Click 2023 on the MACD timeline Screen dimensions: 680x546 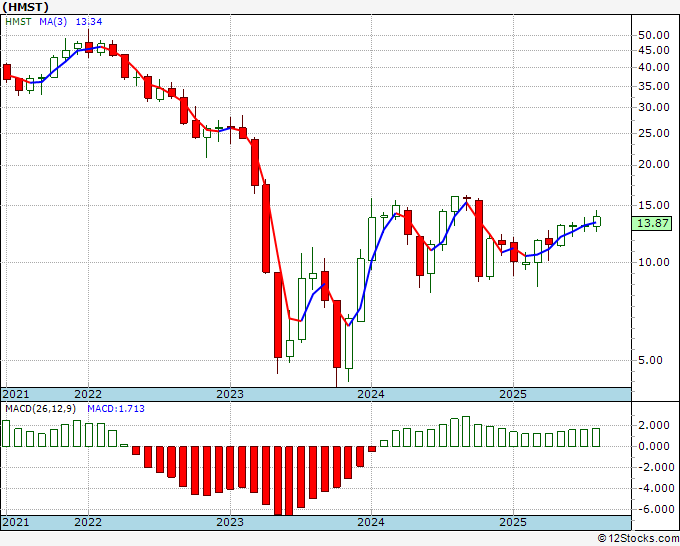(x=230, y=522)
